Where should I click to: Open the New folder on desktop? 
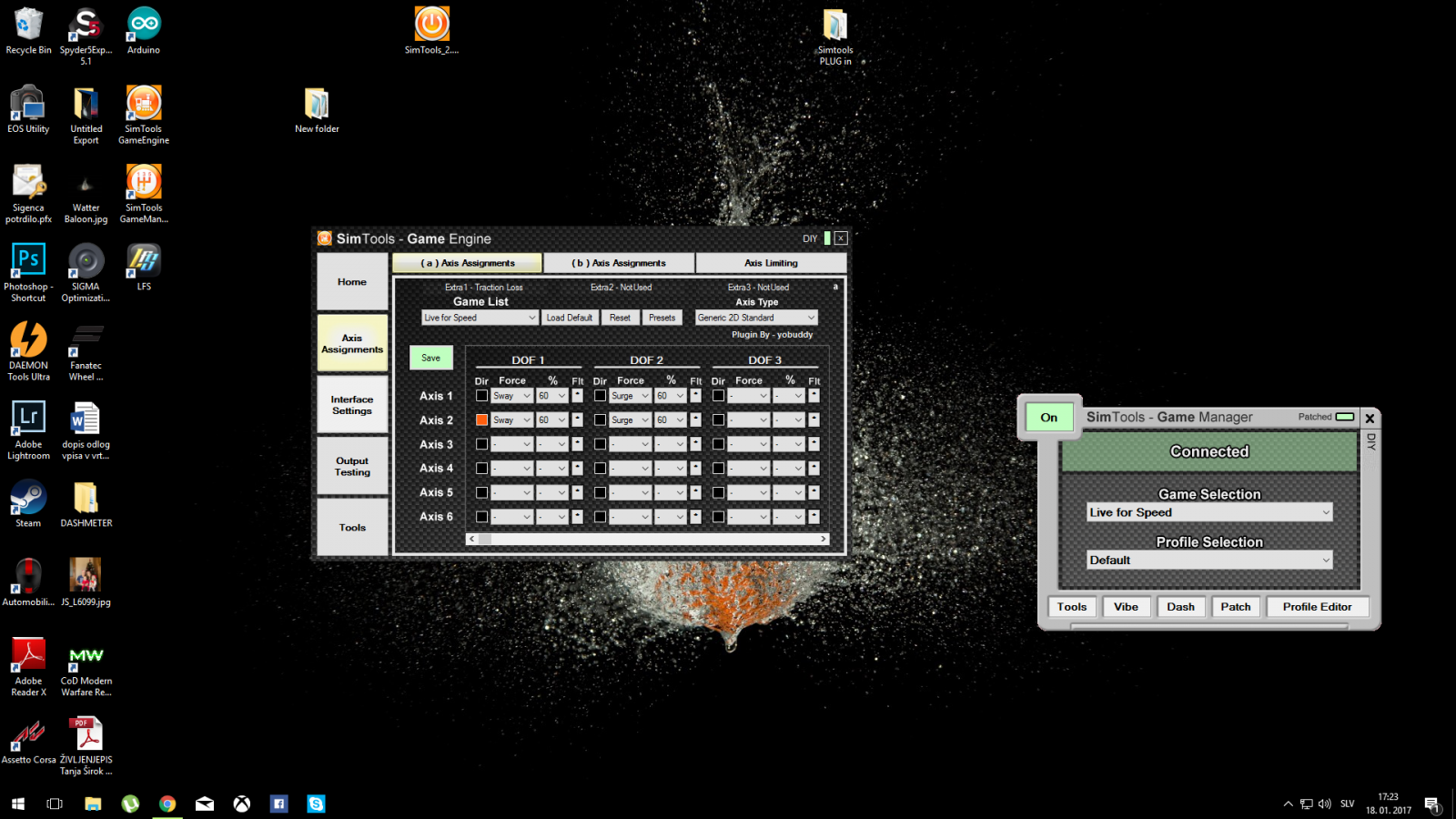(317, 111)
